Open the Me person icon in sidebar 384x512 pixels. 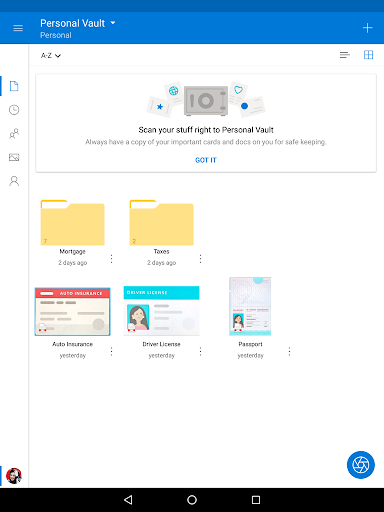[x=14, y=181]
